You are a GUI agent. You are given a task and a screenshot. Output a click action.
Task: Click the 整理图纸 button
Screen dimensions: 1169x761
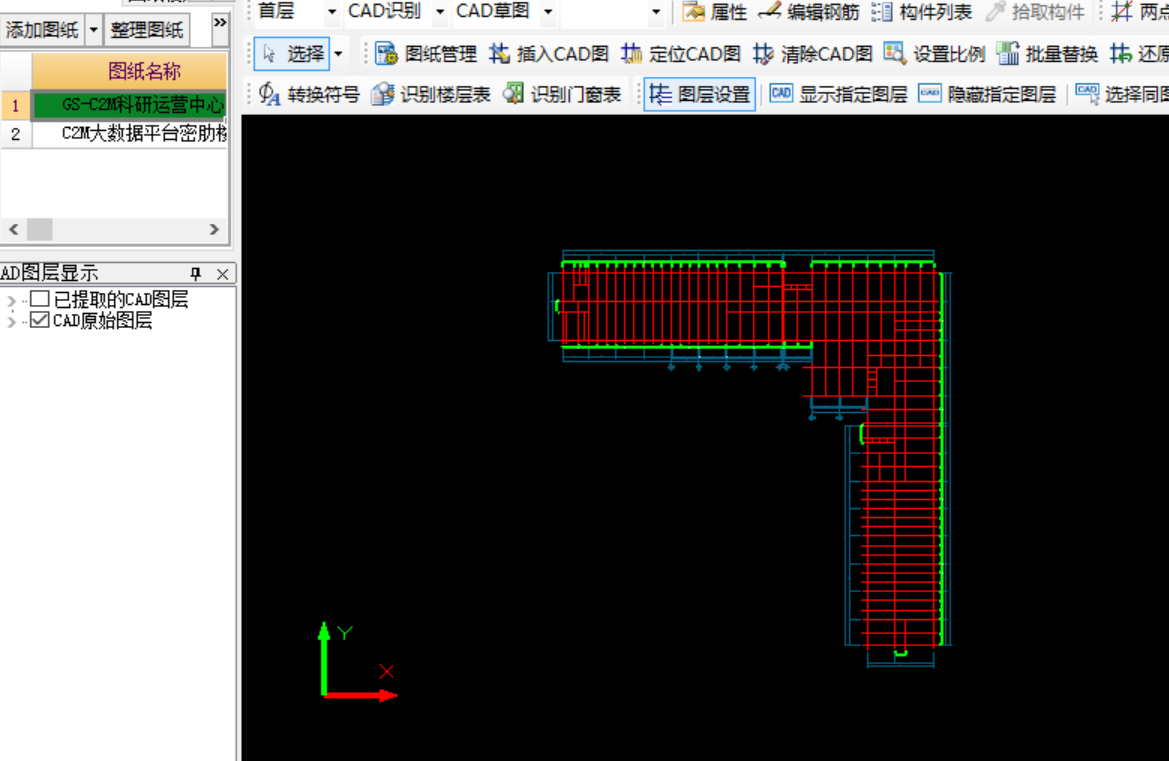point(147,30)
